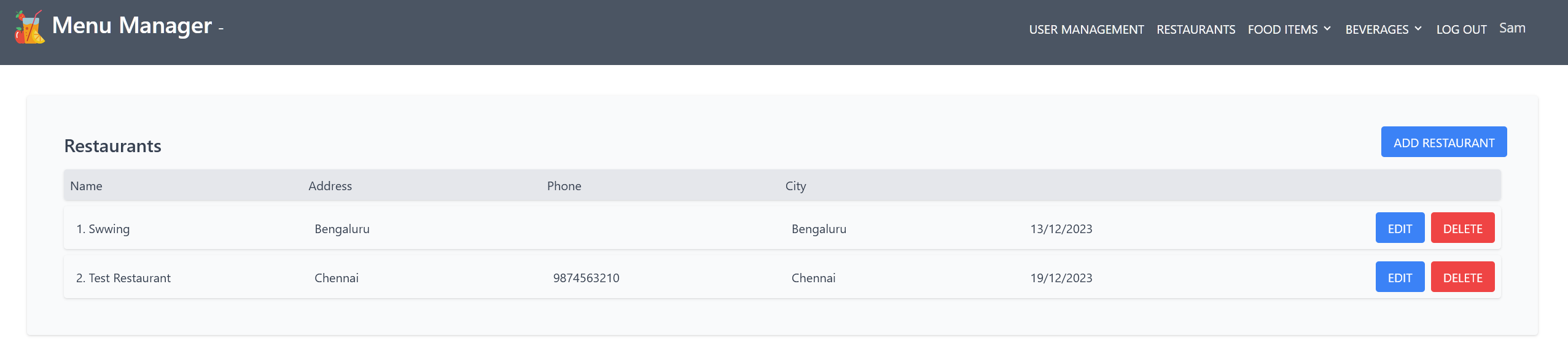The image size is (1568, 346).
Task: Click the Sam username label
Action: (1512, 28)
